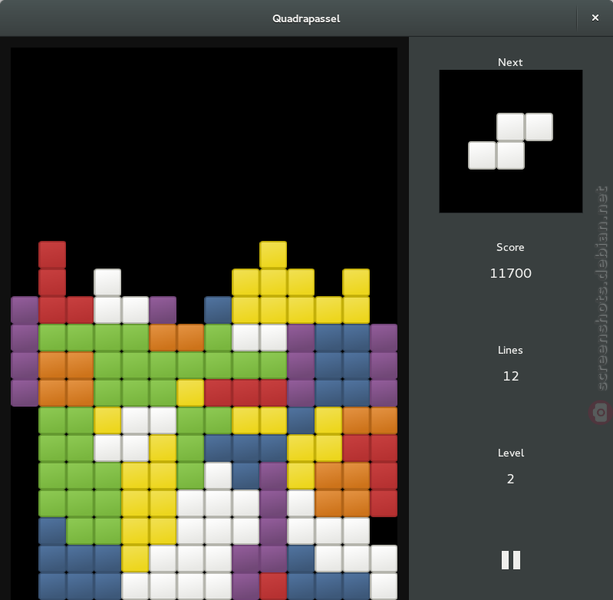Click the score value 11700
613x600 pixels.
point(511,273)
